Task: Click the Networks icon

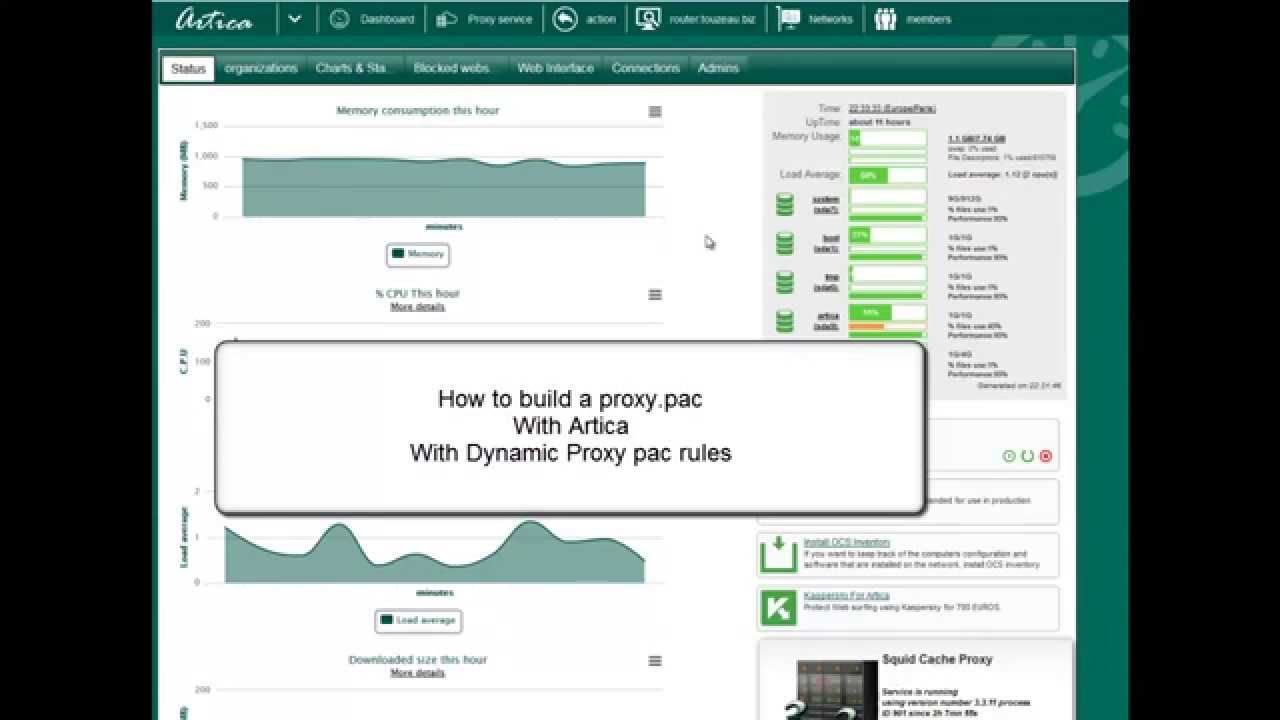Action: [x=789, y=19]
